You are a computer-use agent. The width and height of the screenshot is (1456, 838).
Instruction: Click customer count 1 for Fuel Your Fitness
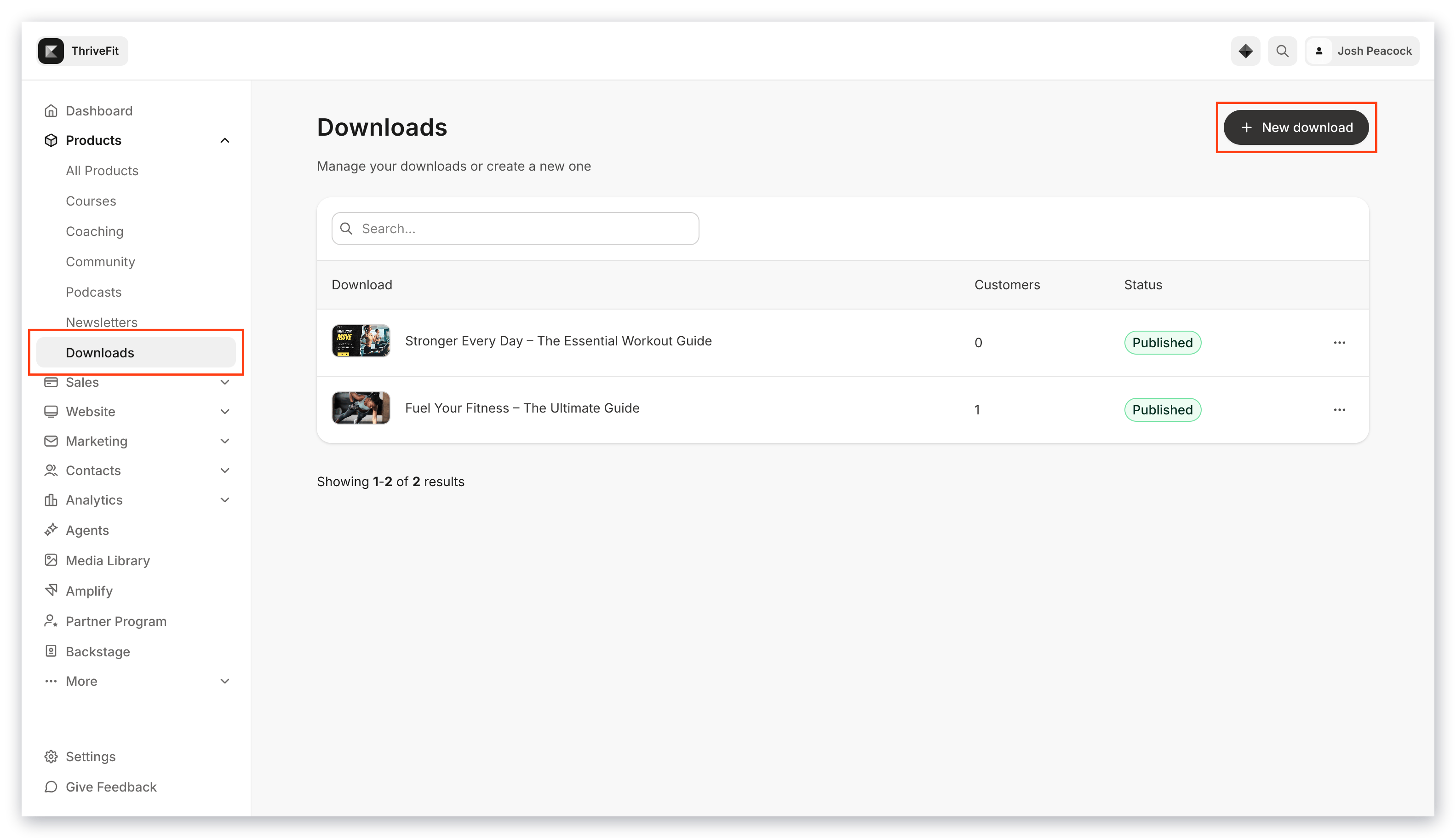[x=977, y=410]
